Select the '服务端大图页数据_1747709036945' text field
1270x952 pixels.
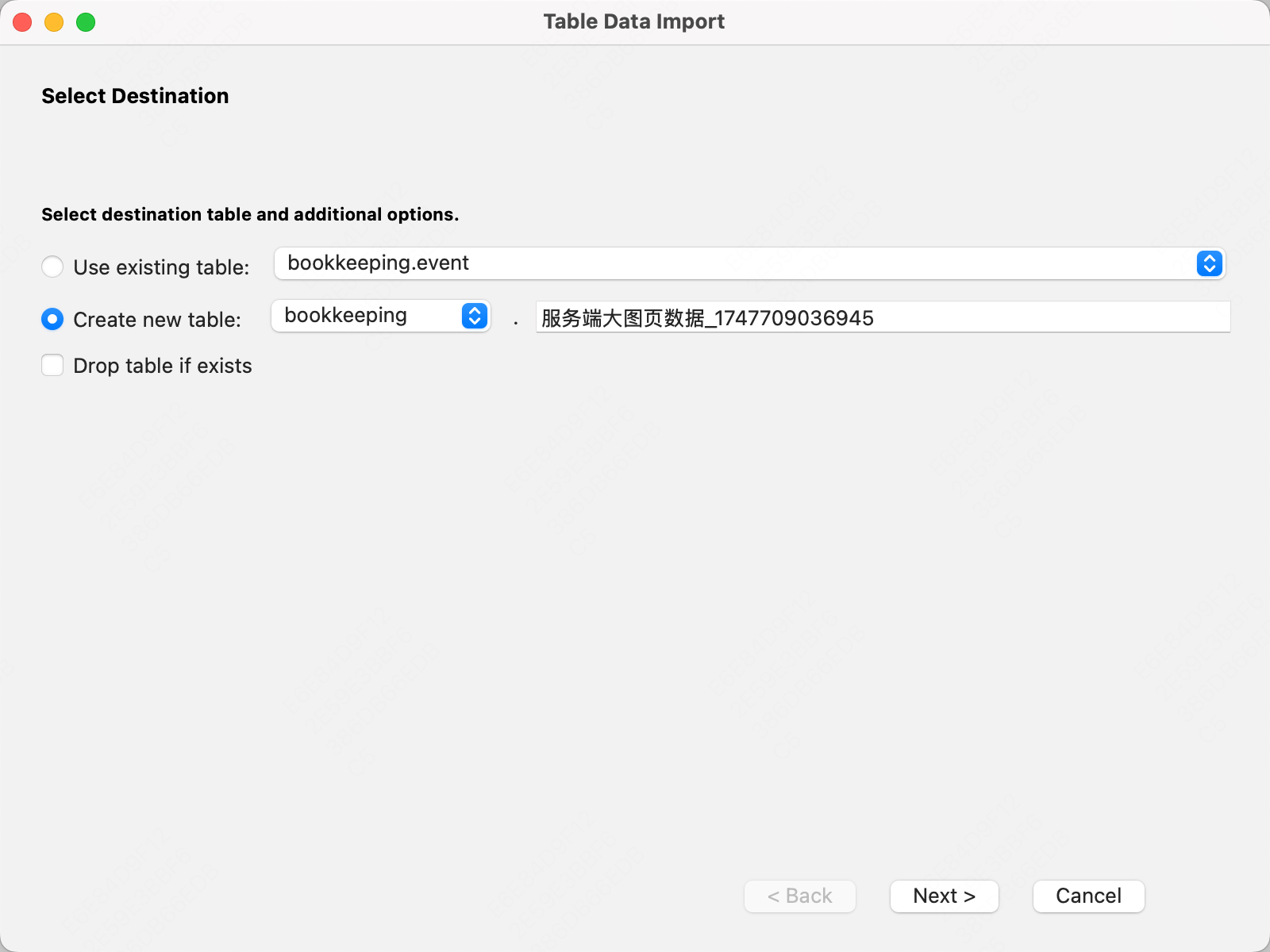[882, 317]
